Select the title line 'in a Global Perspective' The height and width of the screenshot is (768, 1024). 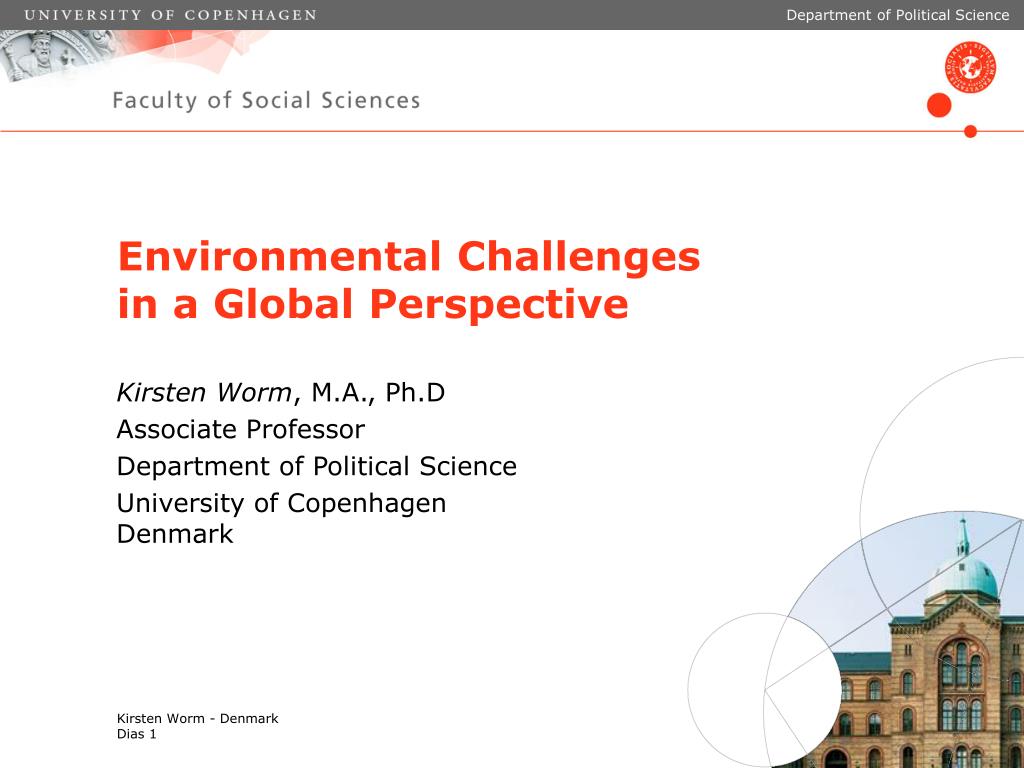click(x=373, y=304)
